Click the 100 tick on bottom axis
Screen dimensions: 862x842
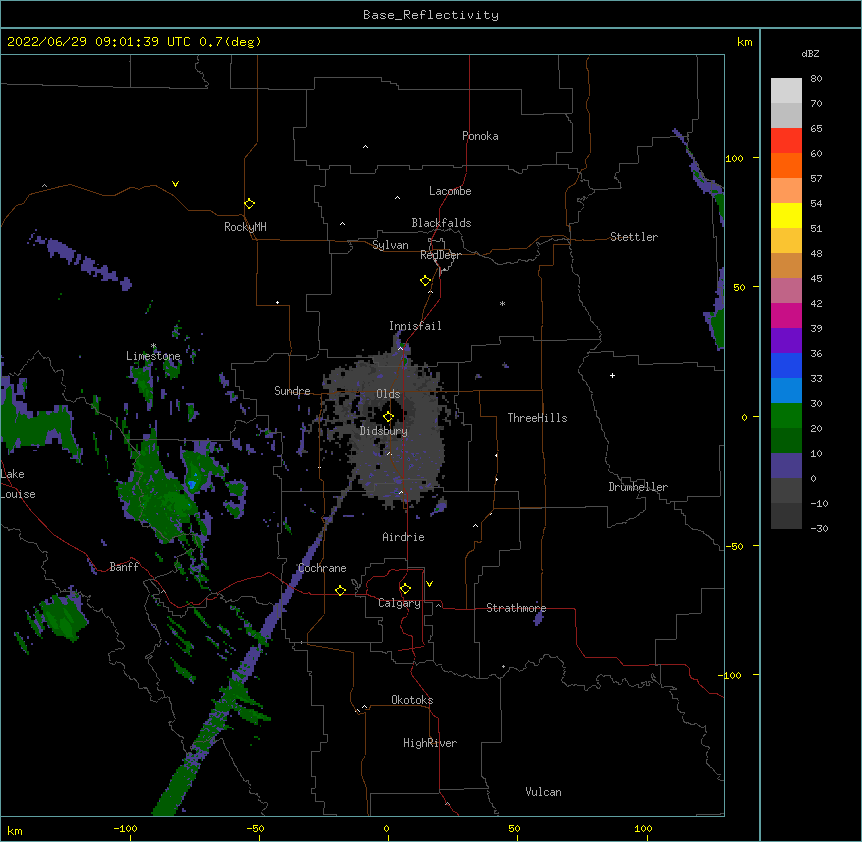click(x=643, y=828)
